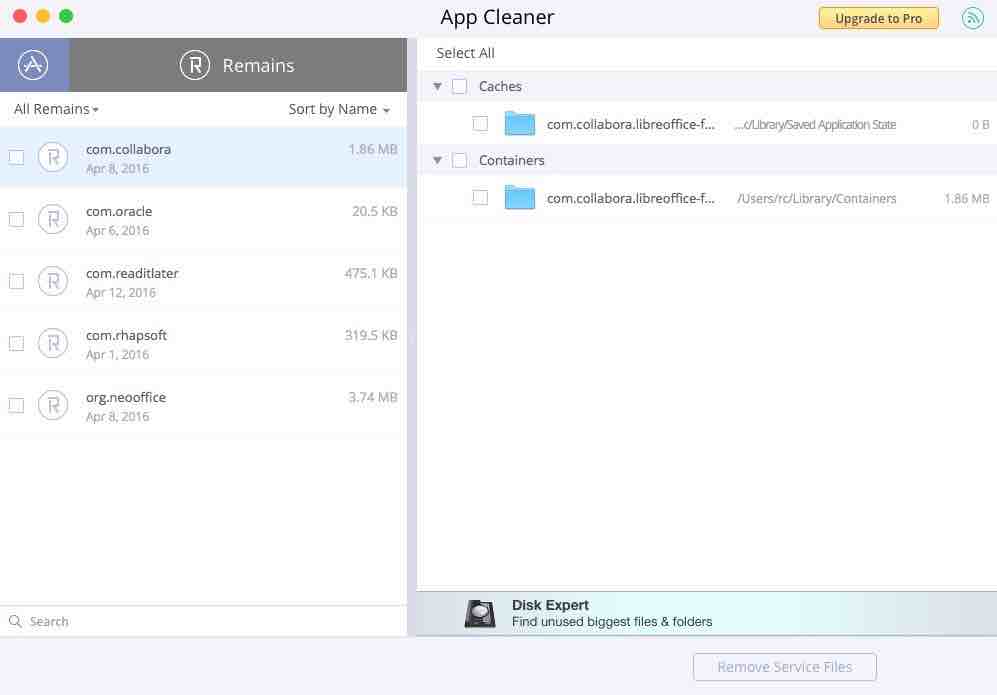
Task: Tick the com.oracle checkbox
Action: tap(17, 219)
